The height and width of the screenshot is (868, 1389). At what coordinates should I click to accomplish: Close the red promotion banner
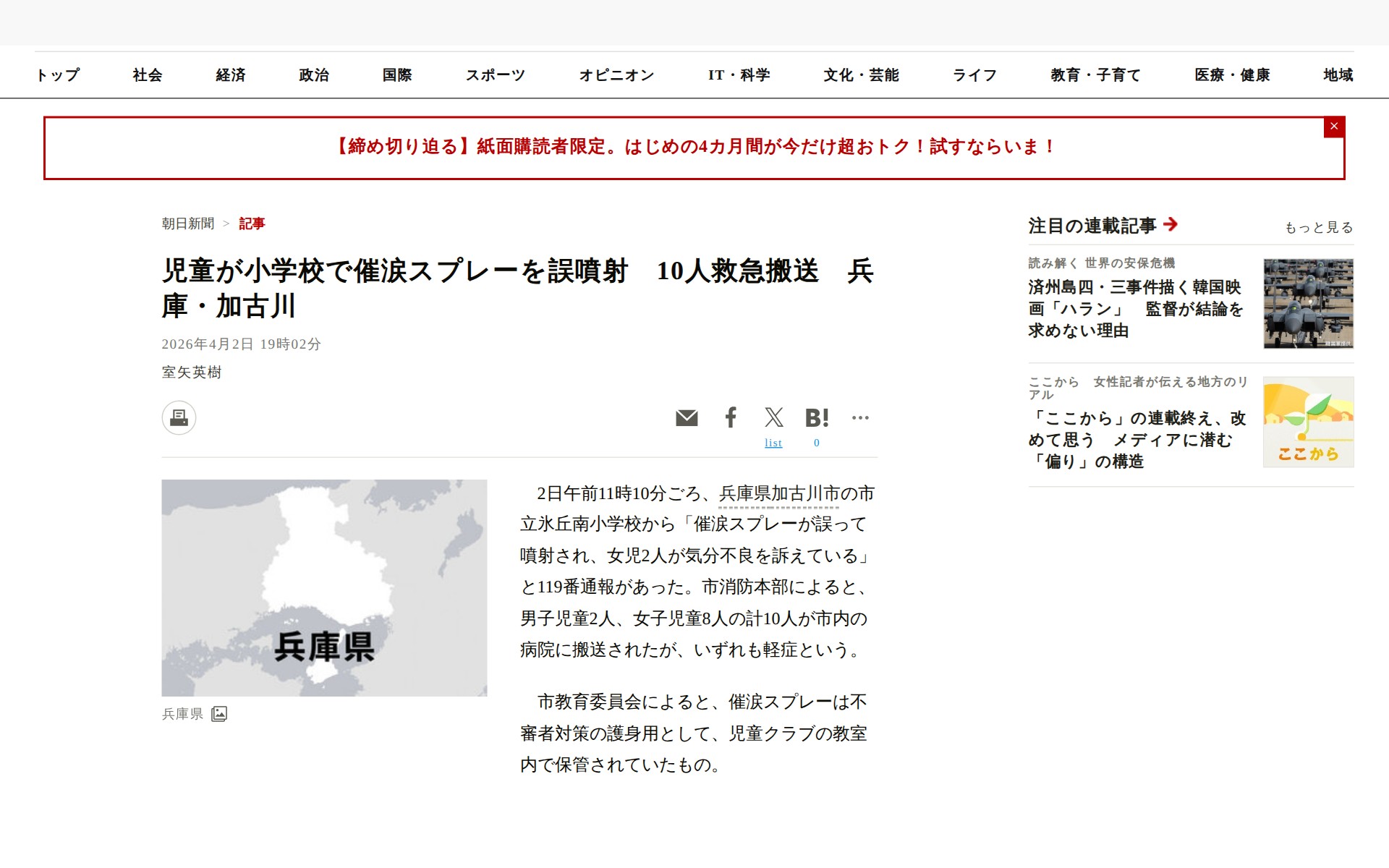[x=1334, y=127]
